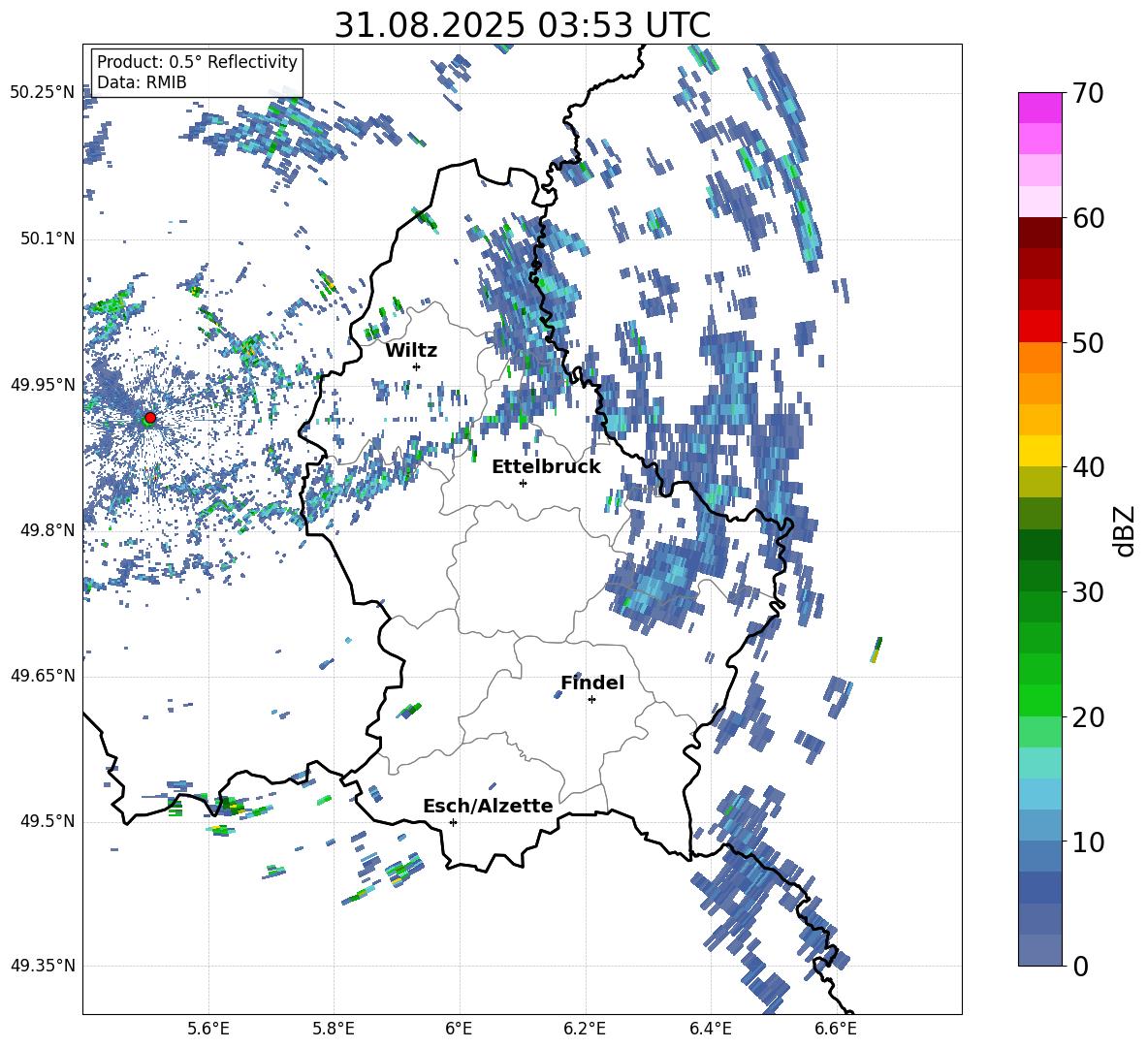Click the dBZ colorbar label

point(1126,530)
